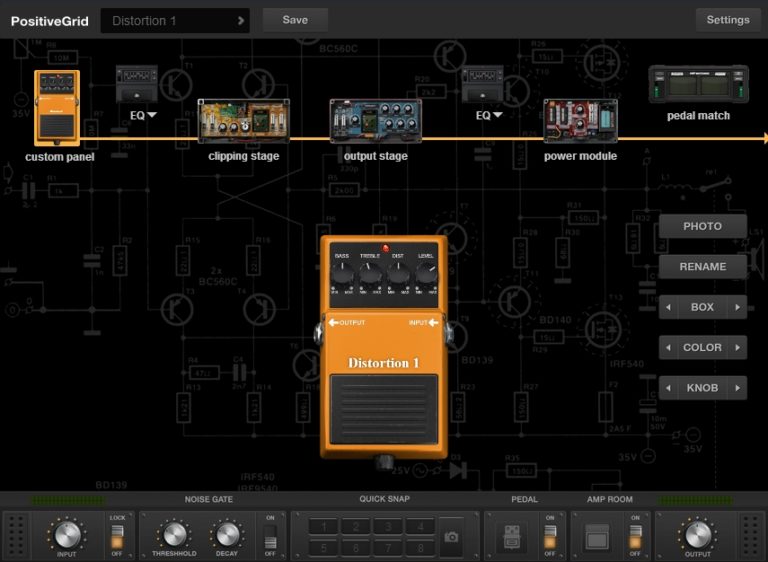Viewport: 768px width, 562px height.
Task: Click the RENAME button
Action: tap(702, 267)
